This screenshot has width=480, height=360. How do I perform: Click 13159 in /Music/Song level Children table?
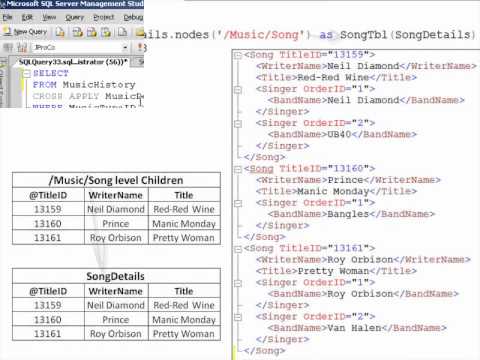(x=48, y=209)
